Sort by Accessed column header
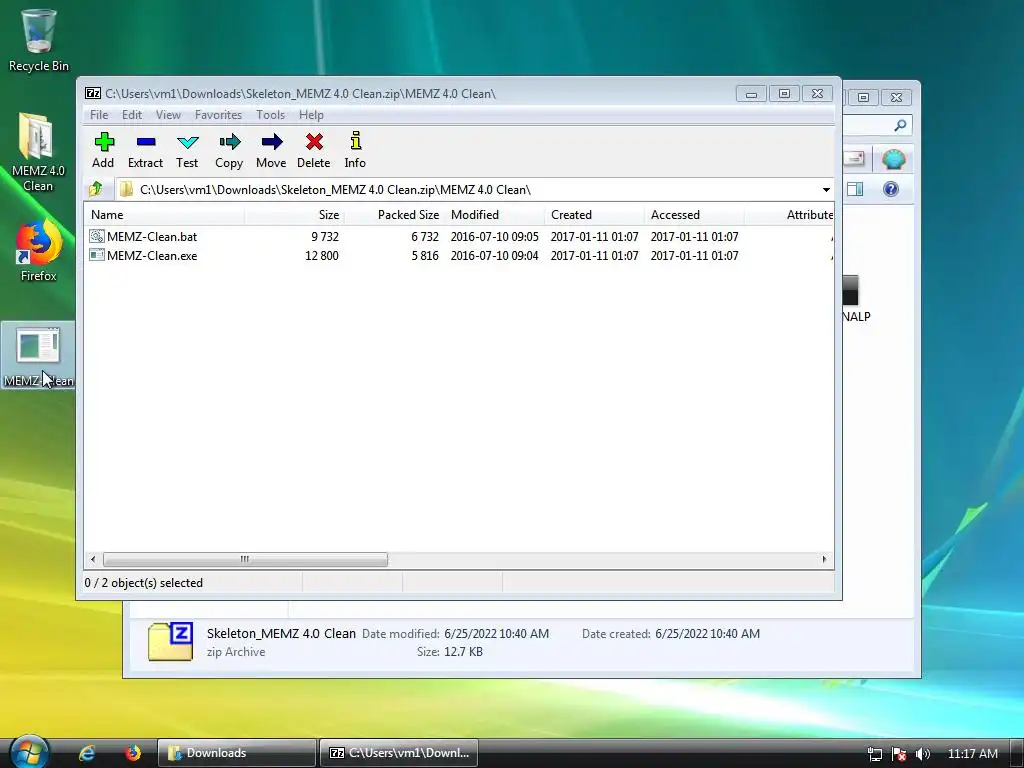This screenshot has width=1024, height=768. (694, 215)
